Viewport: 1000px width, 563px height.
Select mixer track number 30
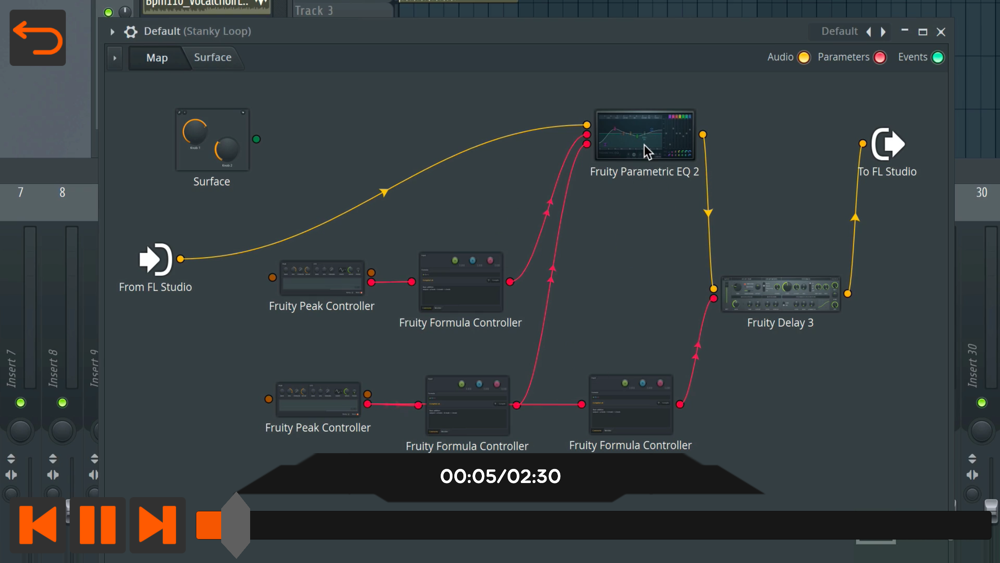point(982,193)
